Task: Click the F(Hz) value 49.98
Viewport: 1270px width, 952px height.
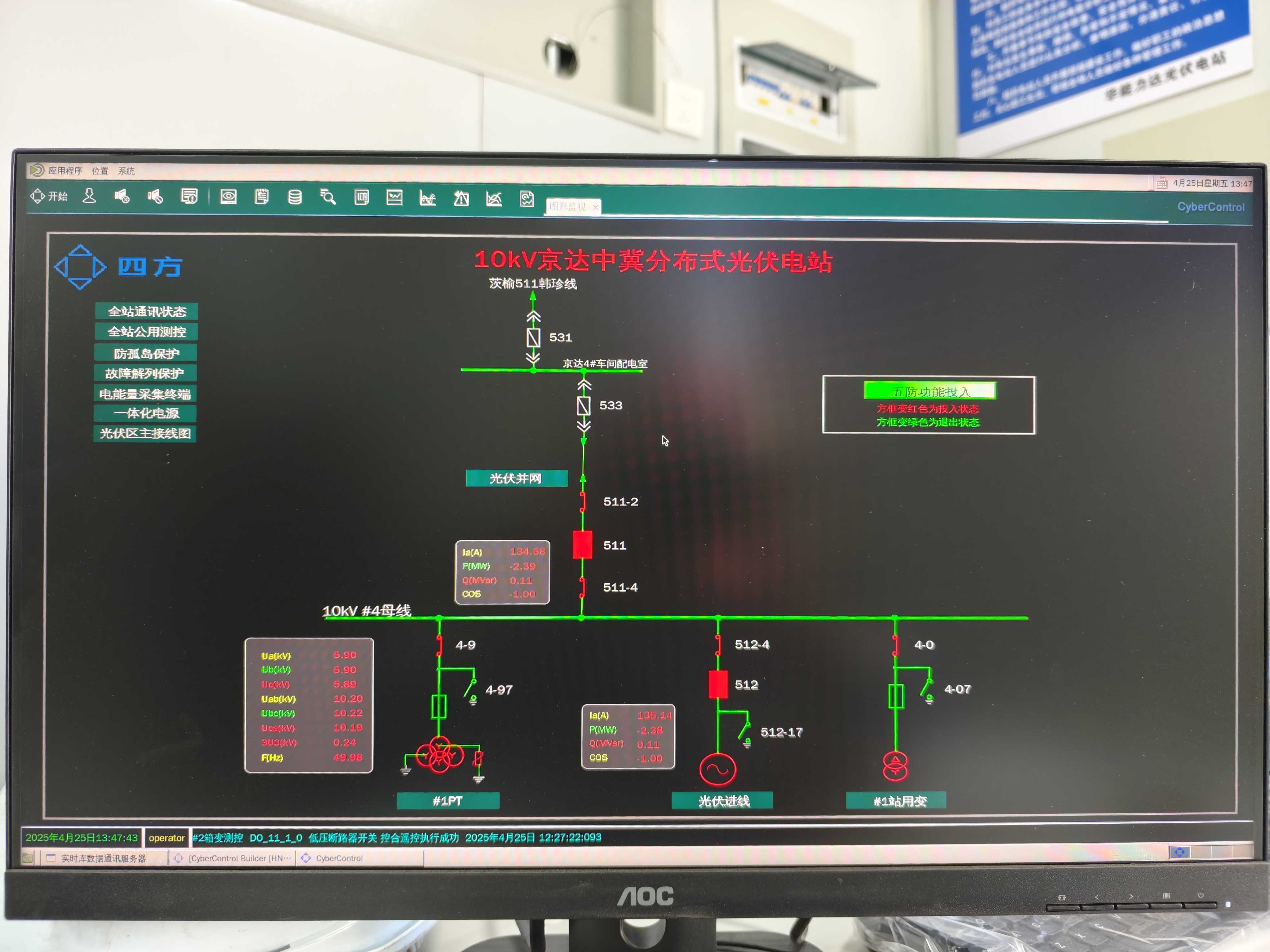Action: tap(347, 757)
